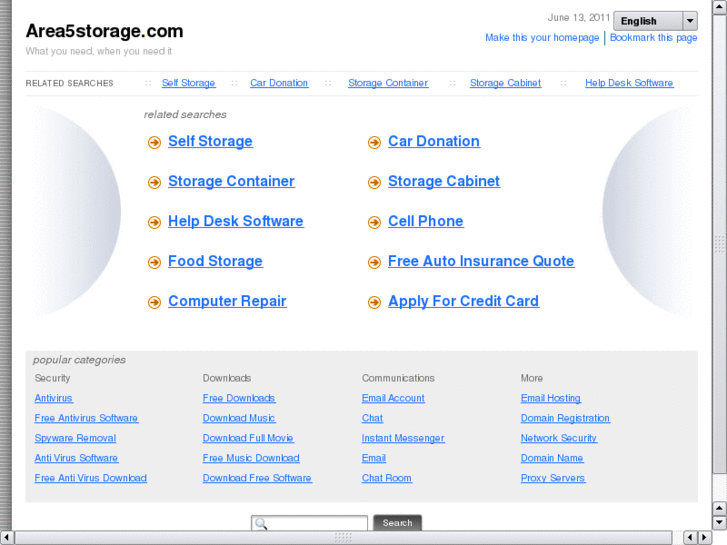The width and height of the screenshot is (727, 545).
Task: Choose Domain Name link
Action: 552,458
